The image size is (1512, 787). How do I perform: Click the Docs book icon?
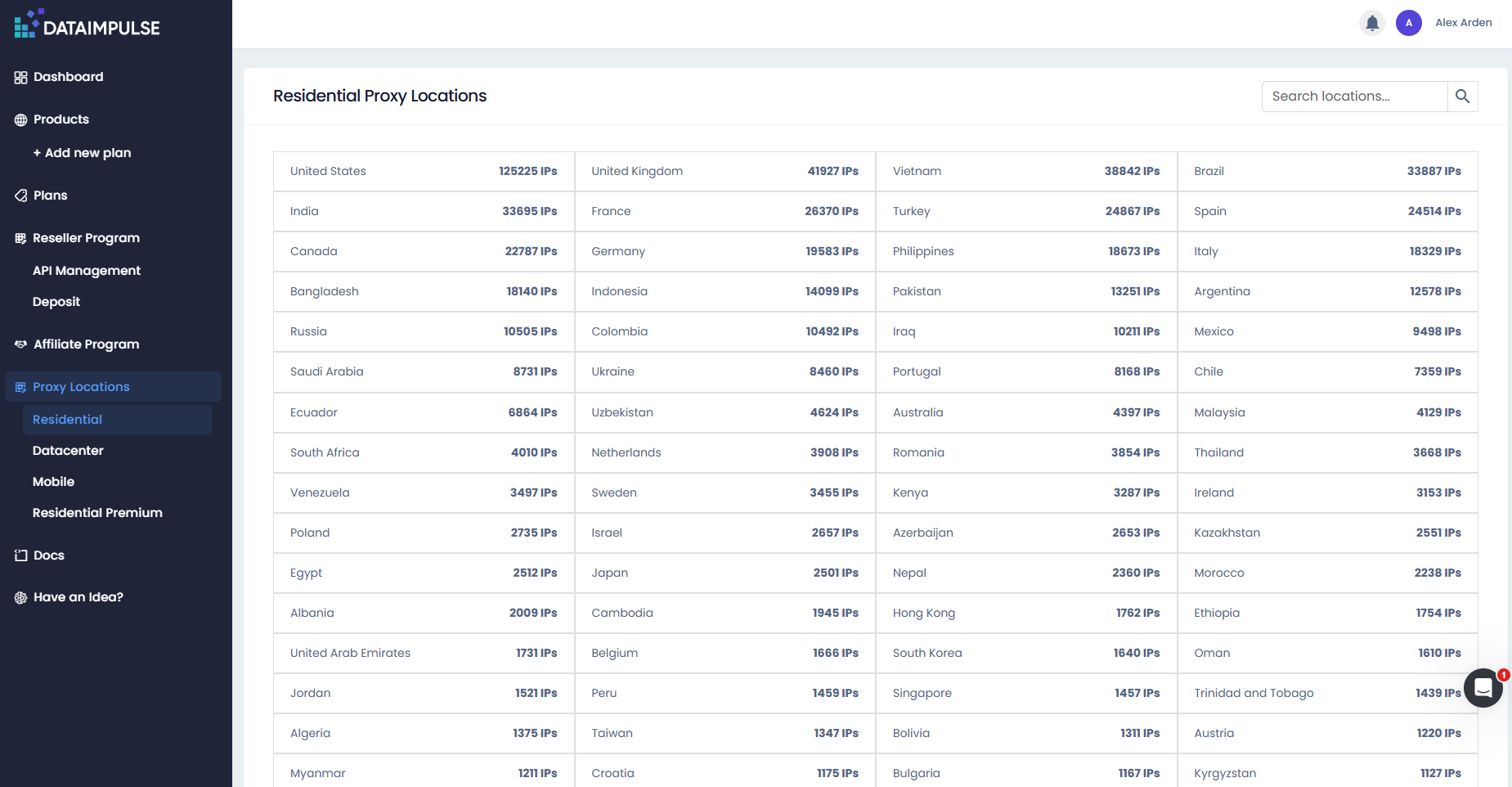click(20, 555)
